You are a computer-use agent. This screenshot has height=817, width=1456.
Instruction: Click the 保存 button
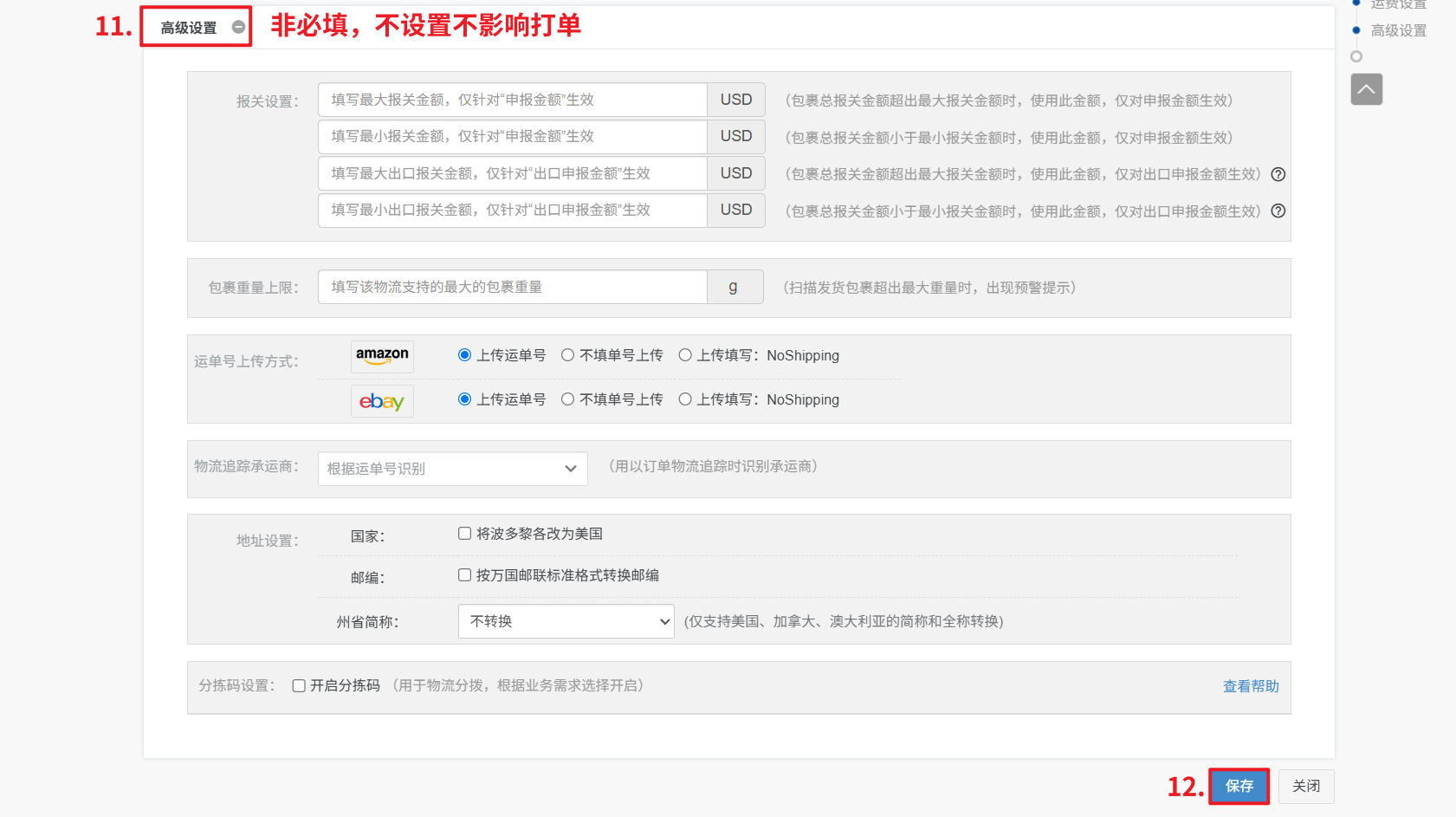pos(1239,786)
